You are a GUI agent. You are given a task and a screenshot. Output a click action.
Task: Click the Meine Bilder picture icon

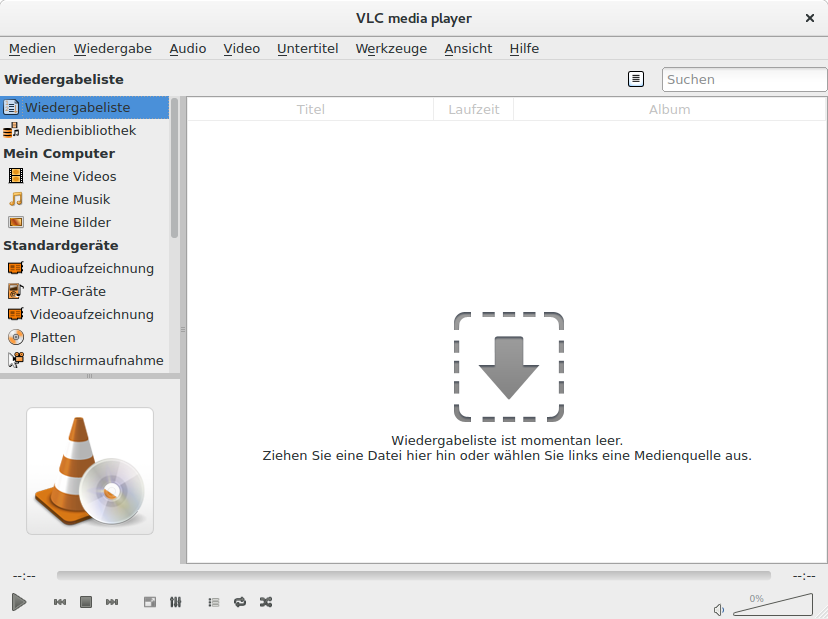(16, 222)
